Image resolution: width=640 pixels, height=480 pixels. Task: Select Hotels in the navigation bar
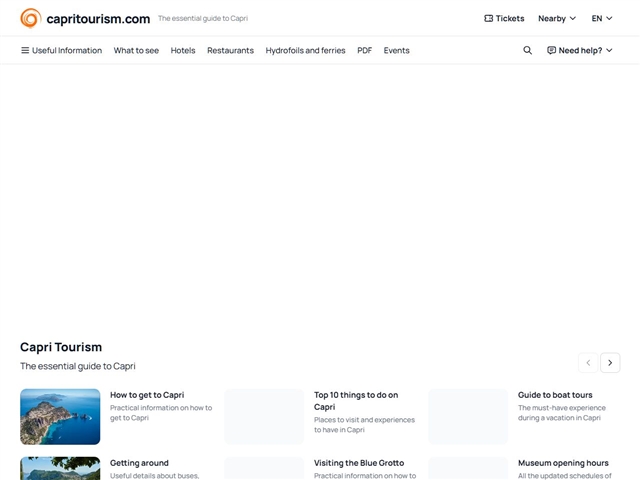click(183, 50)
